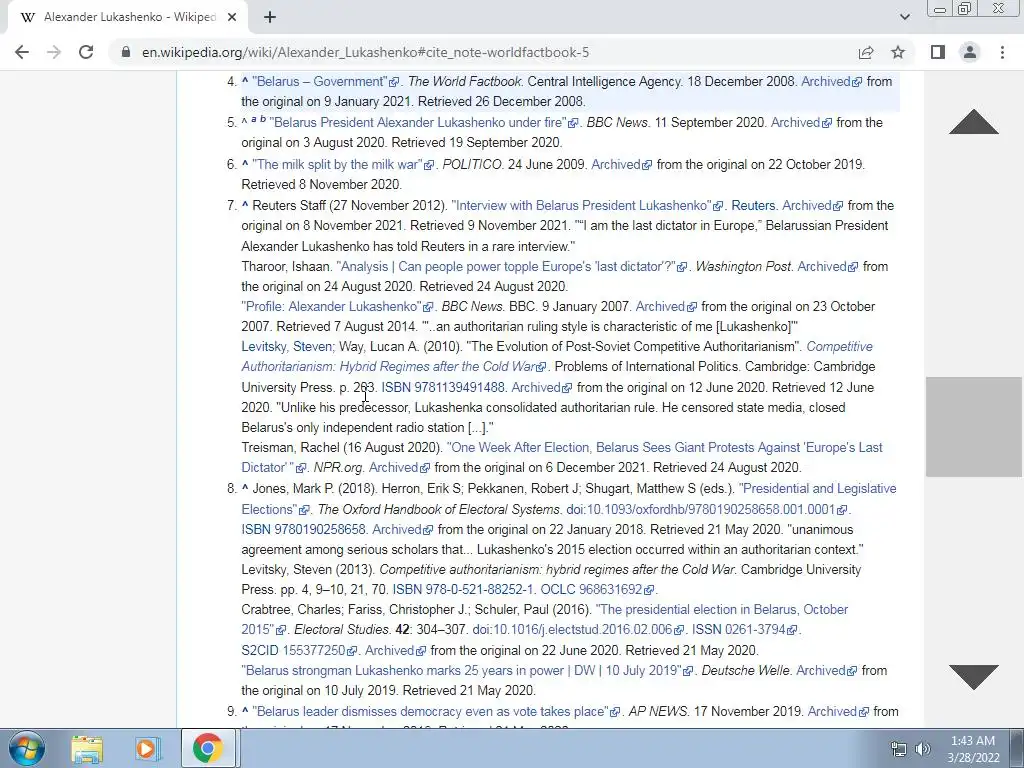This screenshot has height=768, width=1024.
Task: Open Archived link after NPR.org
Action: [399, 468]
